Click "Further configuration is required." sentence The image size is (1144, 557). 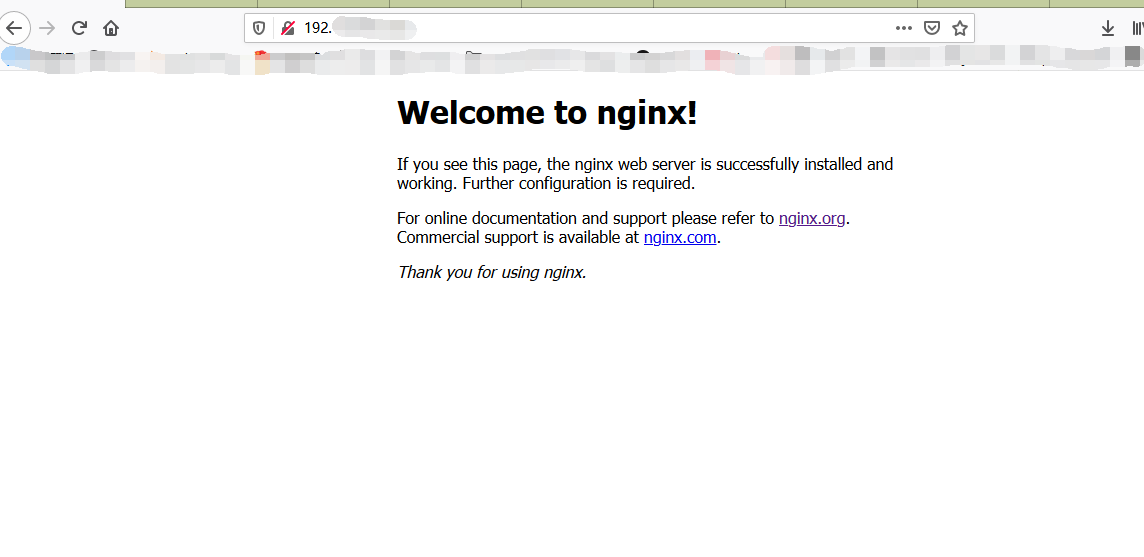point(579,183)
